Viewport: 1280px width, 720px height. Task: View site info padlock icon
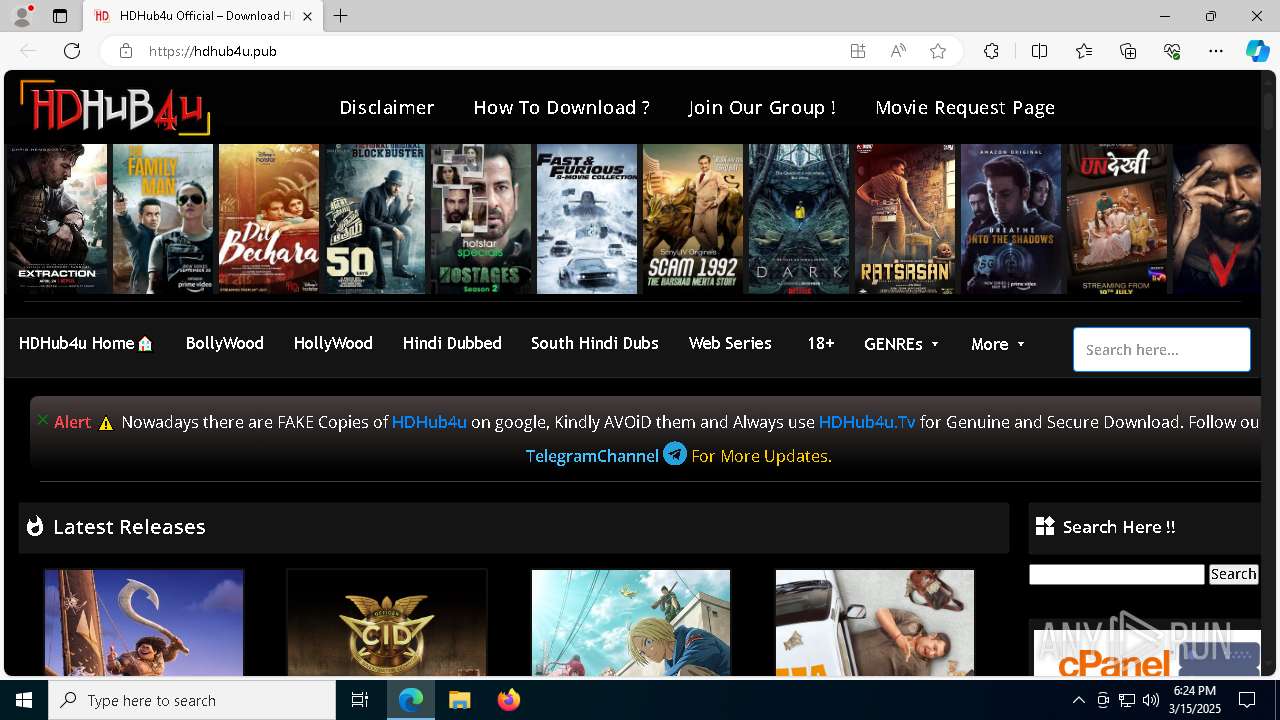tap(126, 51)
